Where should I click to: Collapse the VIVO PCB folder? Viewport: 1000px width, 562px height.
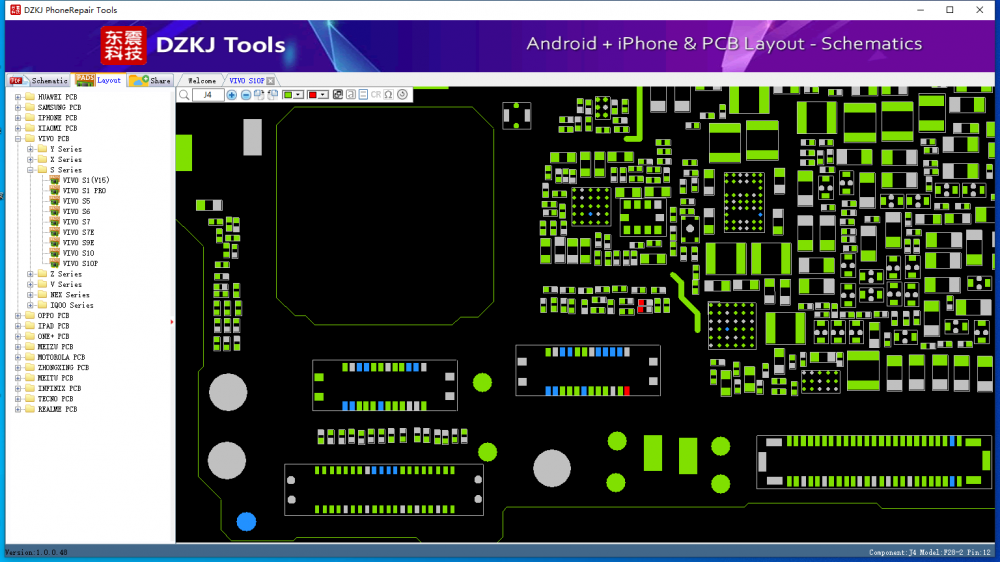(x=18, y=138)
